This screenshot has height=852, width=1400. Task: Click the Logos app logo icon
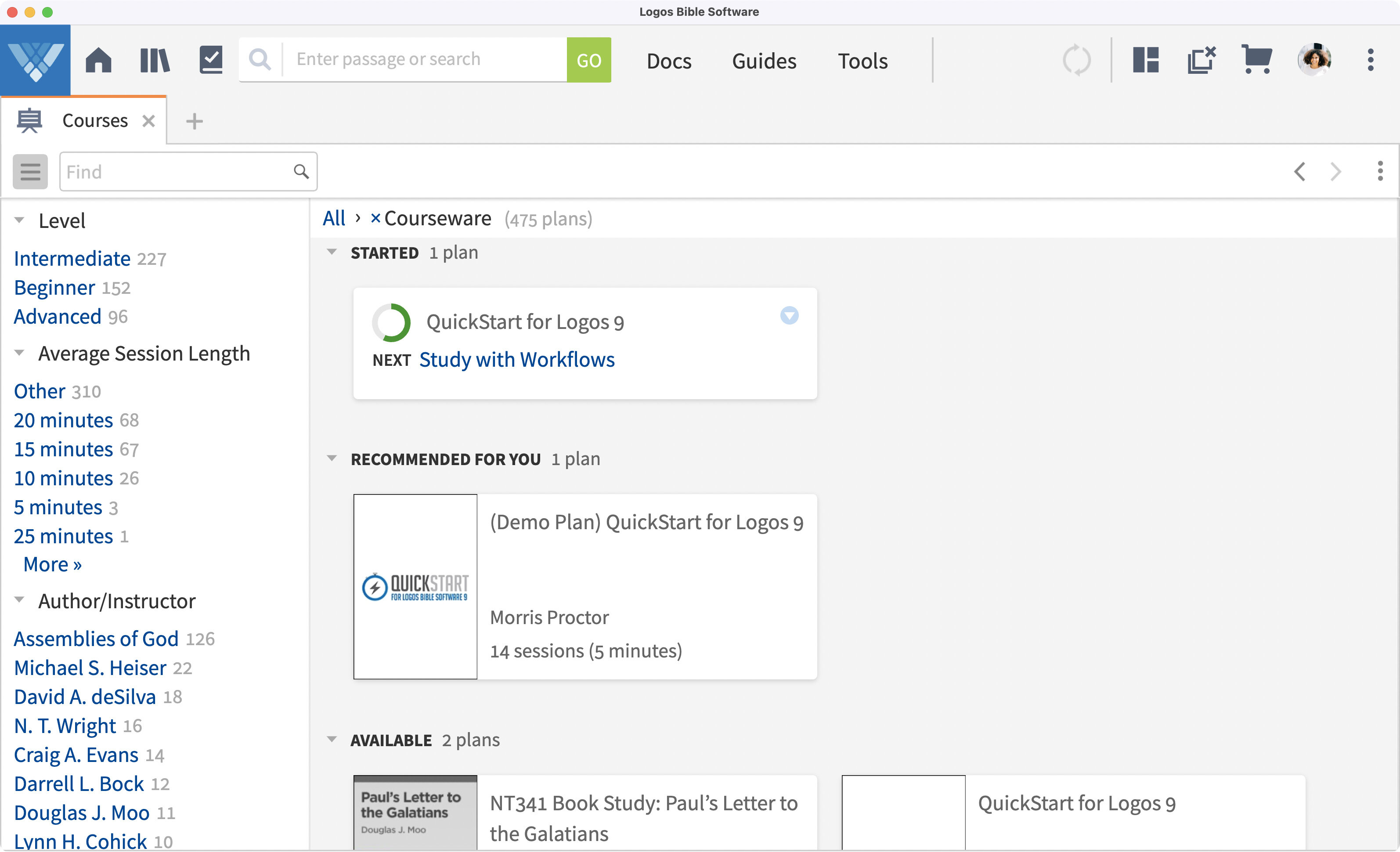pyautogui.click(x=35, y=60)
